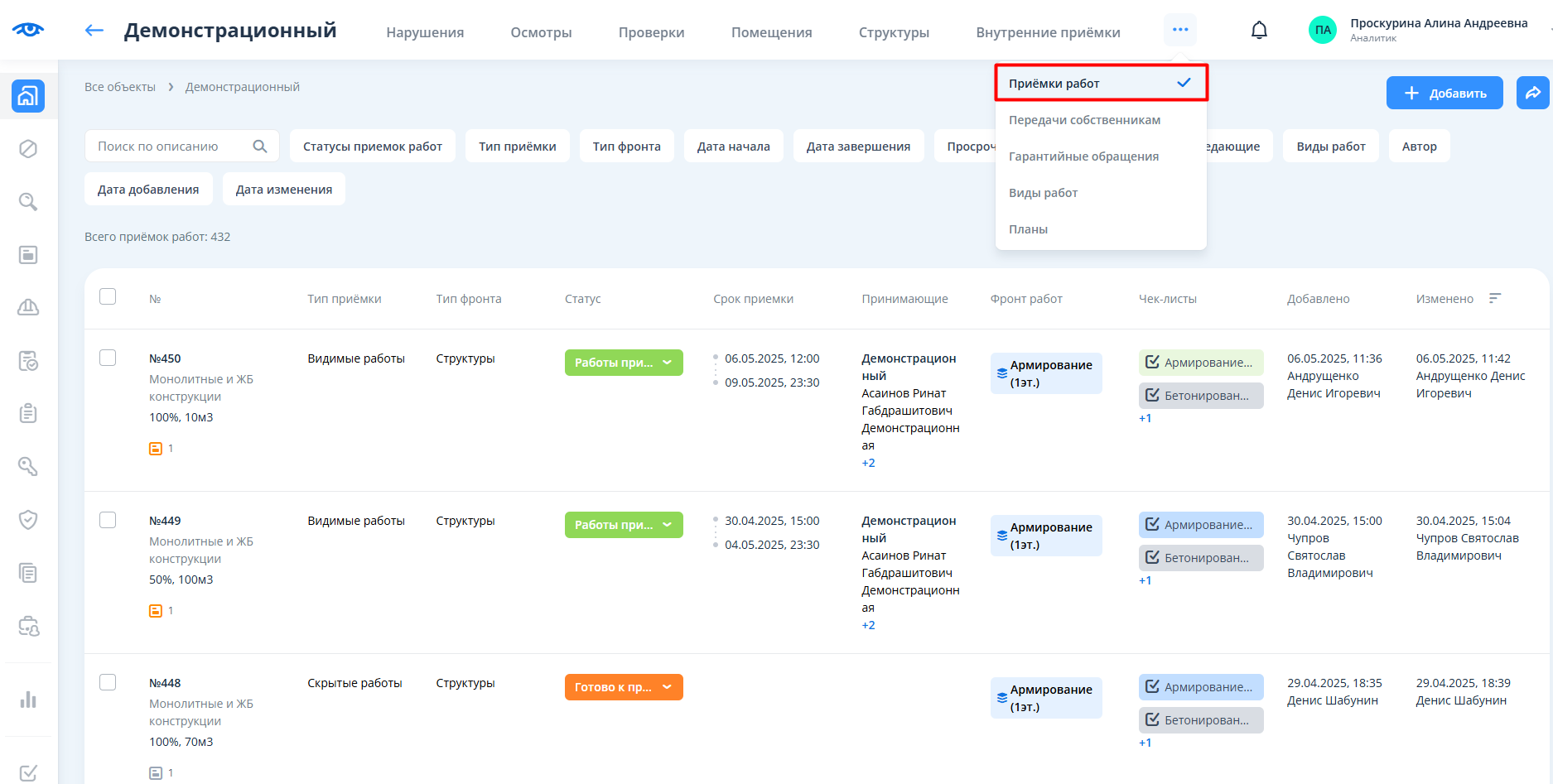Viewport: 1553px width, 784px height.
Task: Open the three-dots more menu
Action: pos(1179,30)
